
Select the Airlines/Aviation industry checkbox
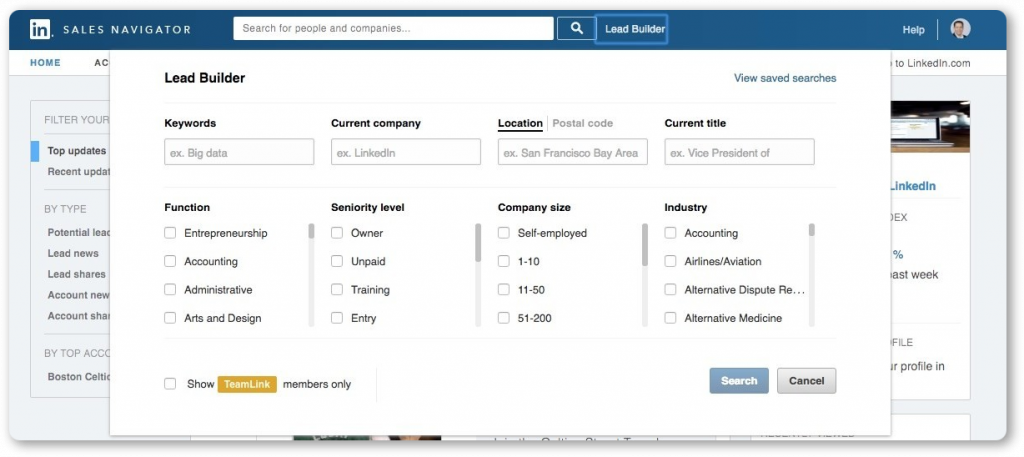click(670, 261)
